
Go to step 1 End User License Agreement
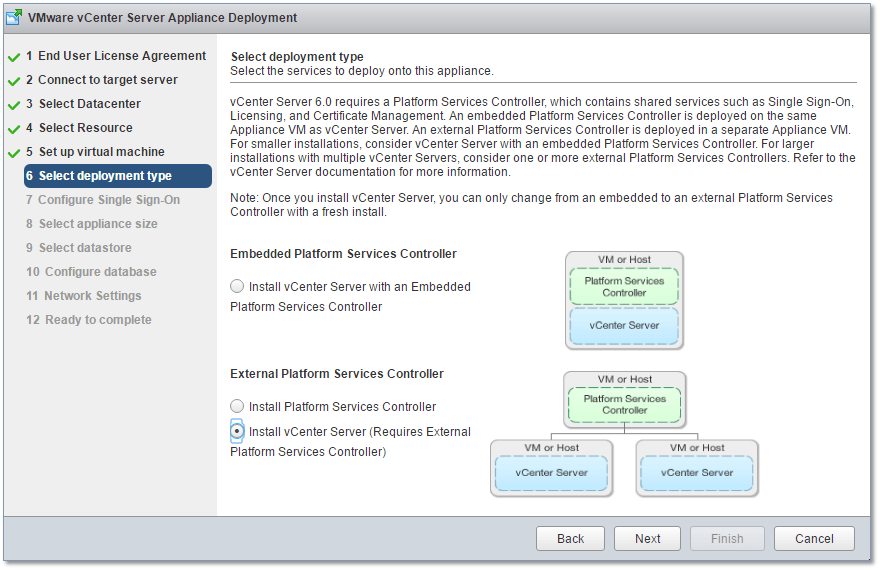(x=116, y=56)
